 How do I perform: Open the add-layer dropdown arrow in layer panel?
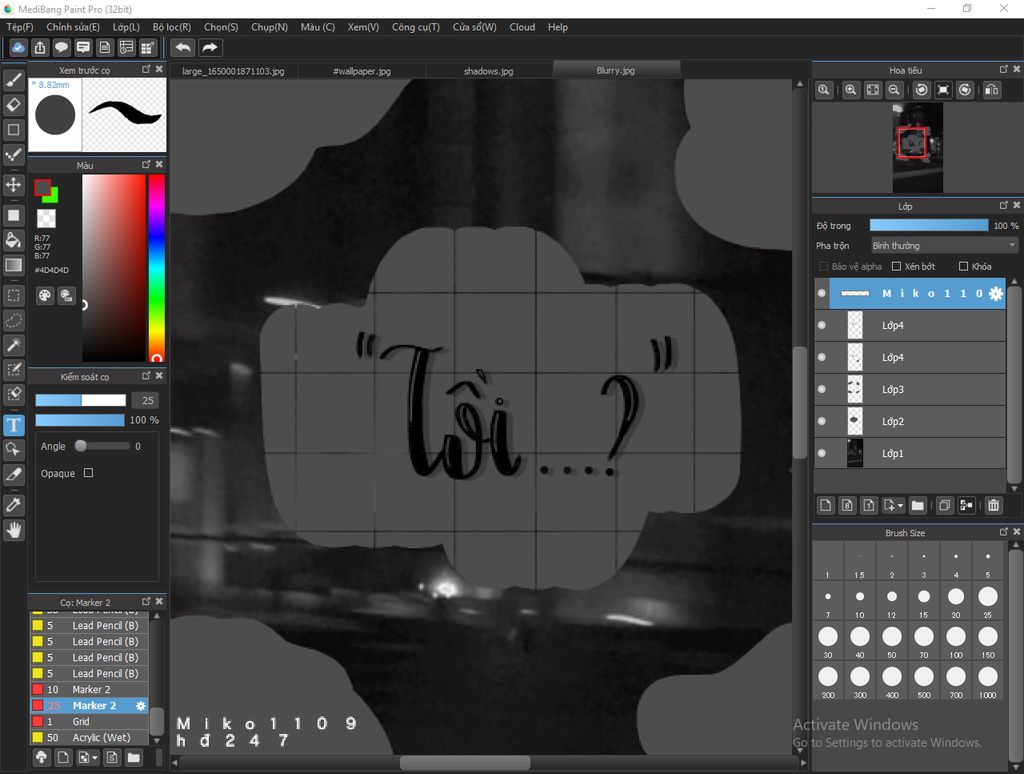pos(901,506)
